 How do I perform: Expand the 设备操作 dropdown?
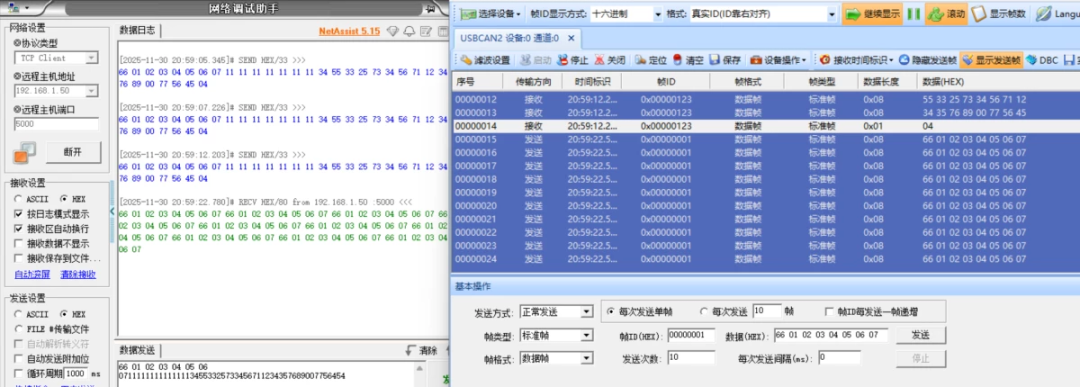[778, 60]
